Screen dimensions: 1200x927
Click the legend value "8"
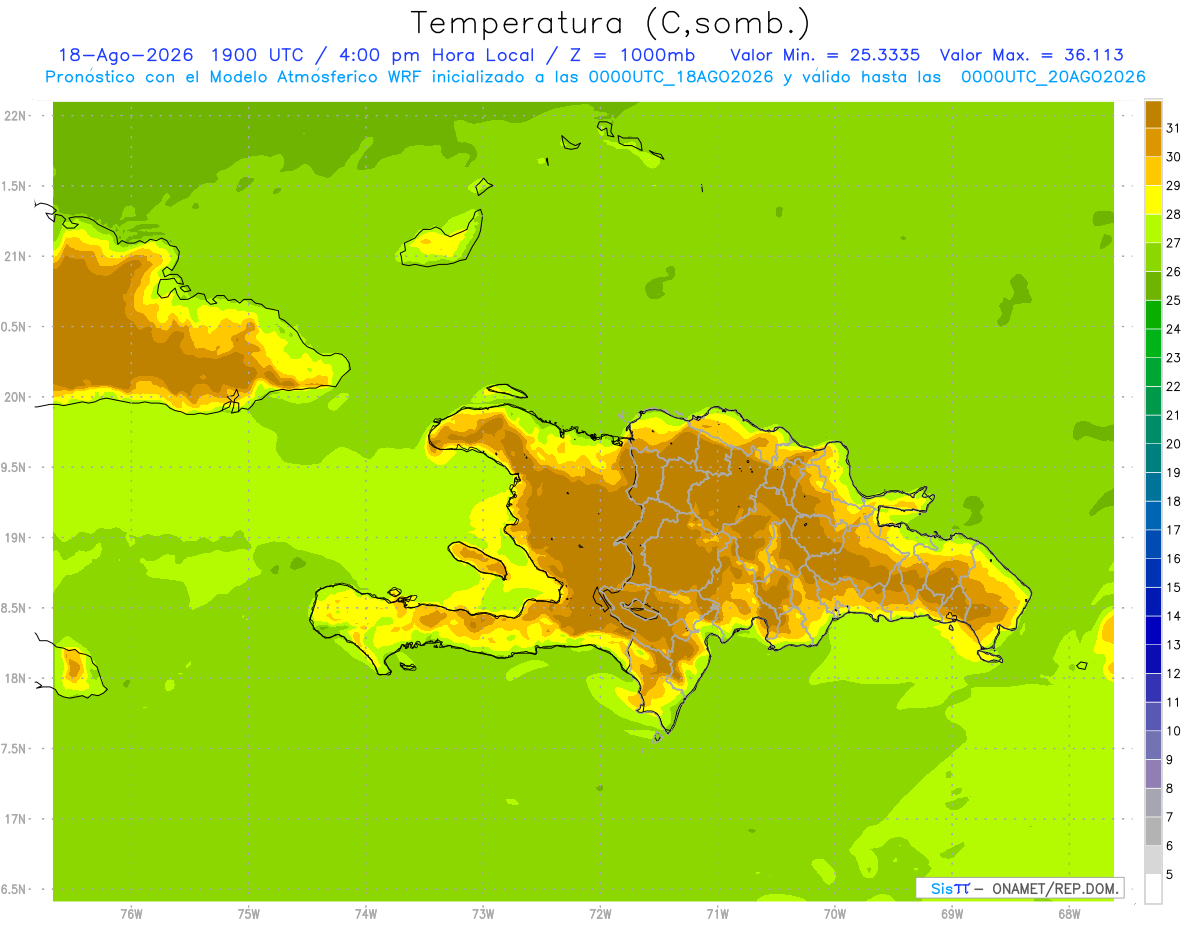click(x=1169, y=789)
